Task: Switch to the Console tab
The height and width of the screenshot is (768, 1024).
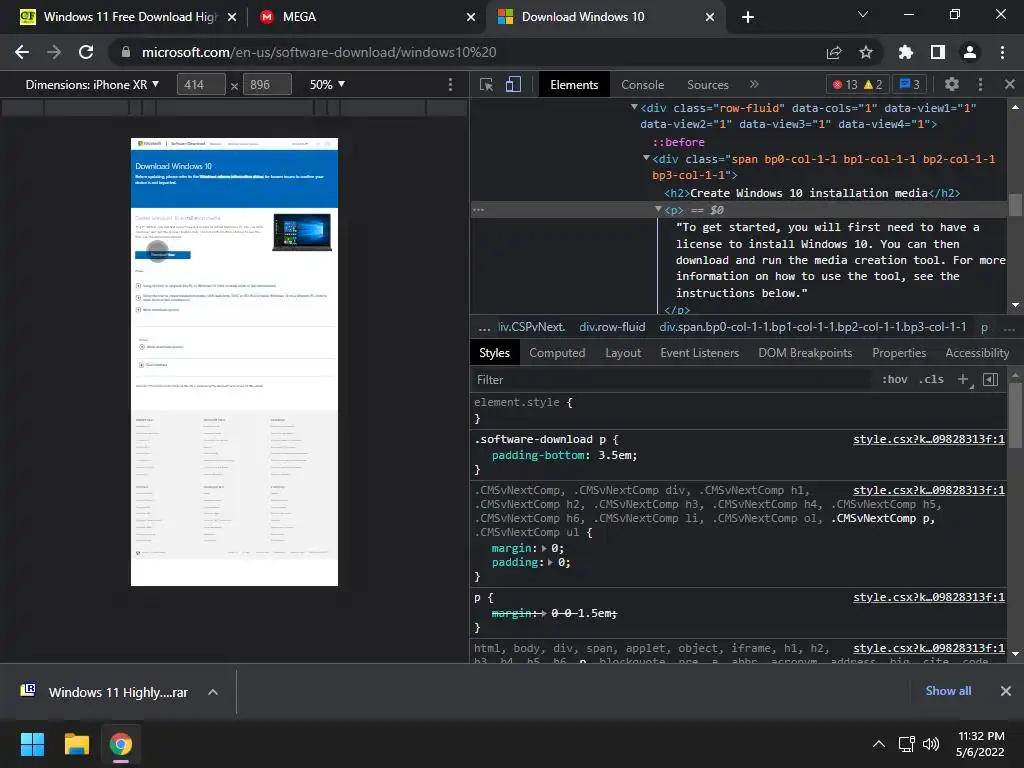Action: [x=643, y=85]
